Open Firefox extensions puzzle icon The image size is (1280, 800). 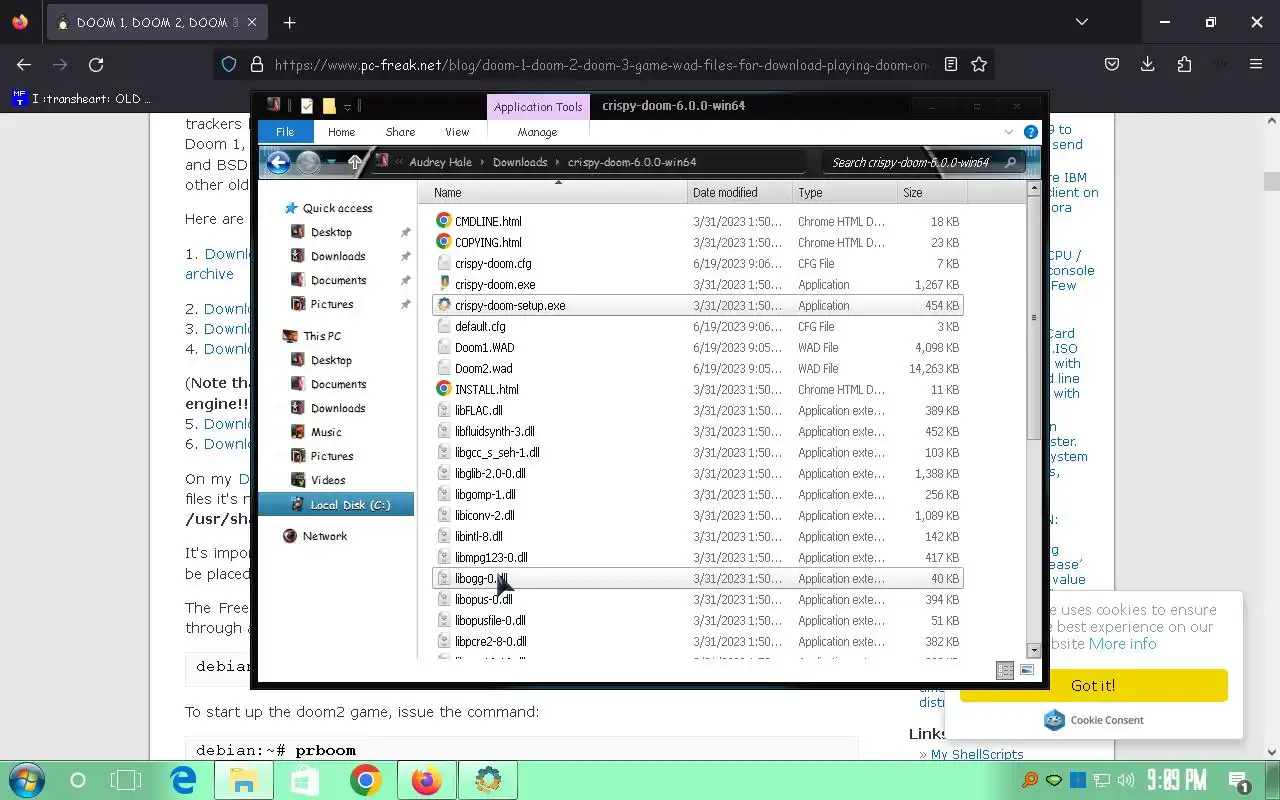click(x=1185, y=64)
